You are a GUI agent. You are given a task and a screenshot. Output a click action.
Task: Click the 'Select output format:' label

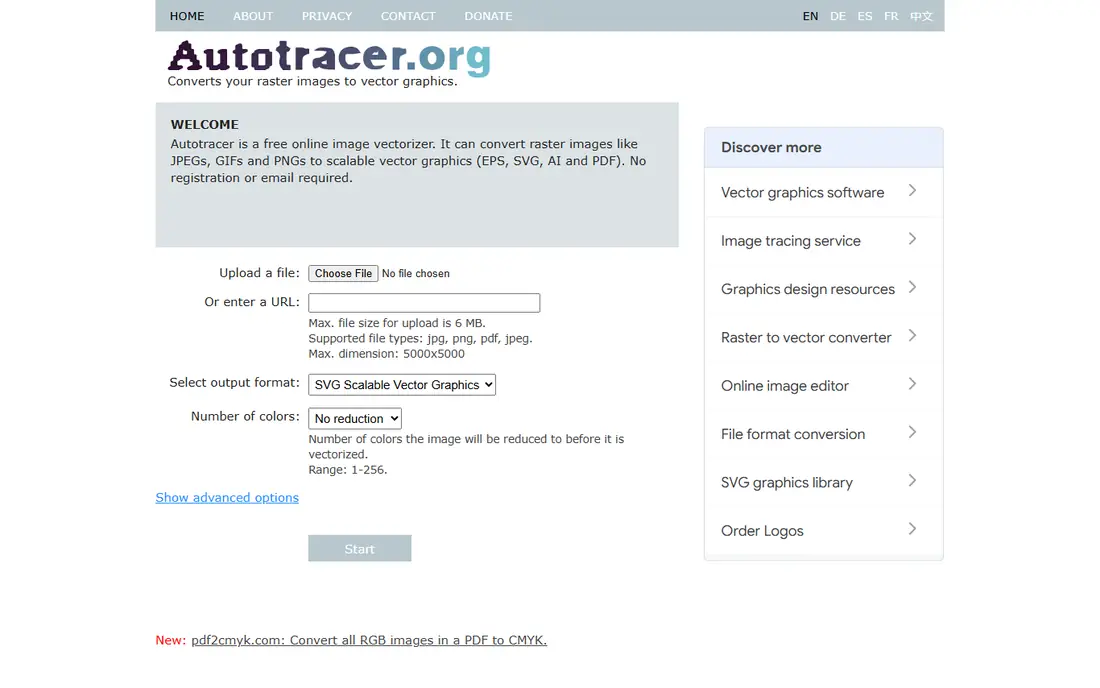[x=234, y=382]
